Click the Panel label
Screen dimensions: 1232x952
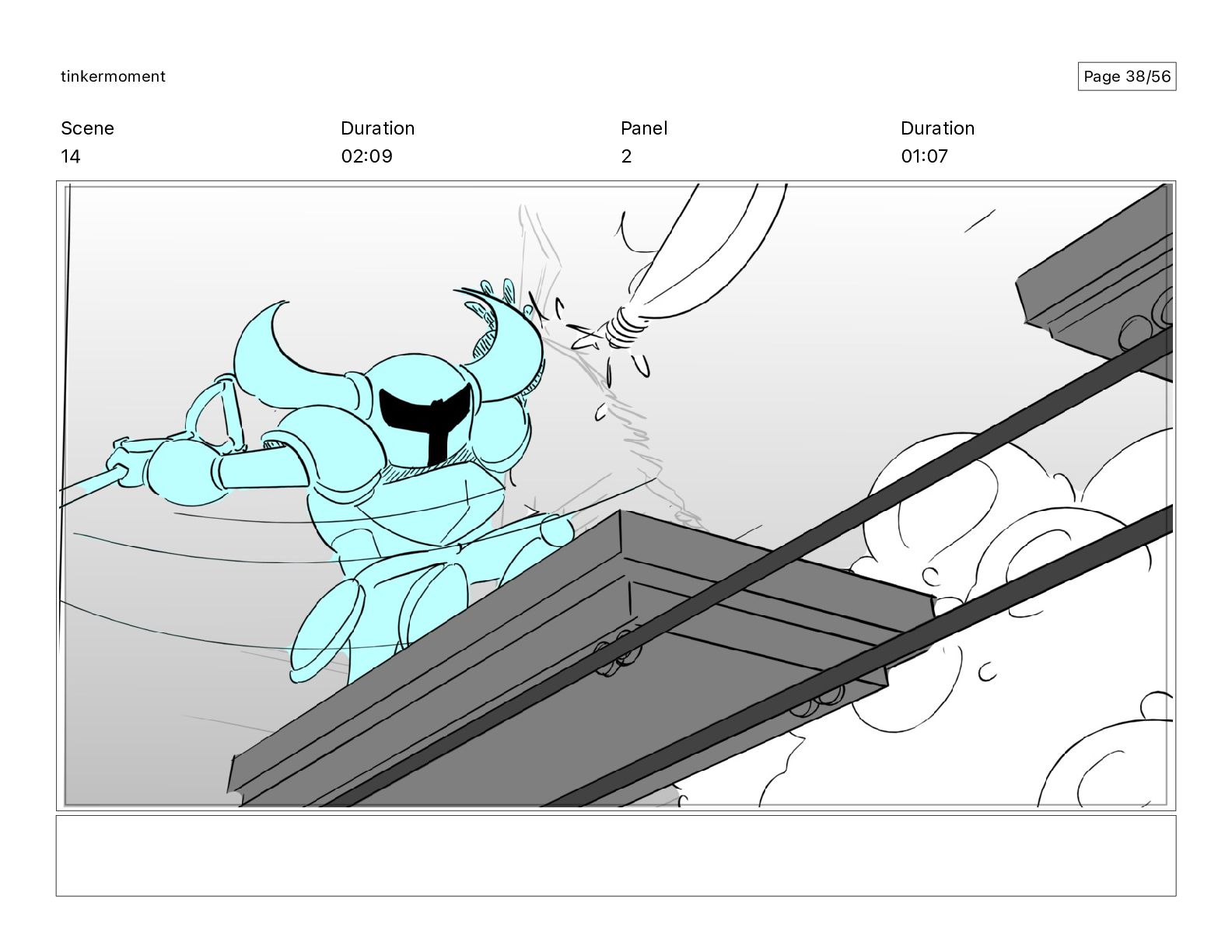click(644, 128)
